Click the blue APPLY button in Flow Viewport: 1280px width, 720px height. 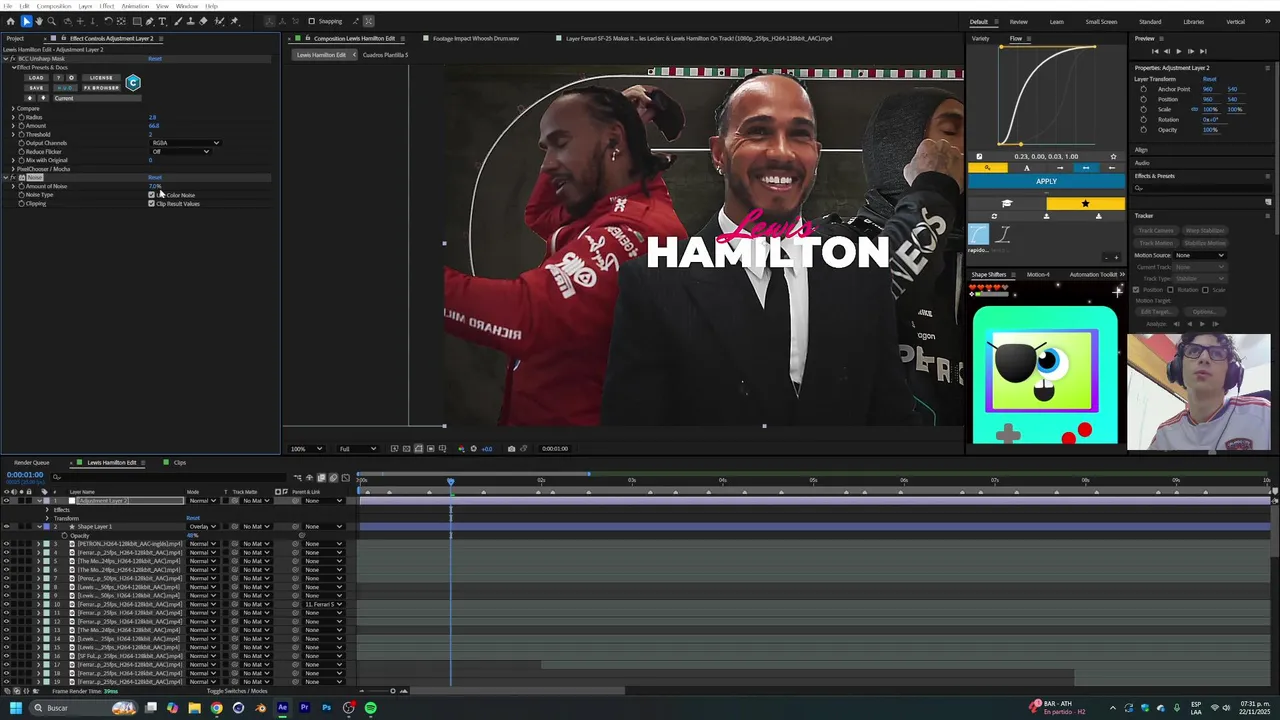(x=1046, y=181)
